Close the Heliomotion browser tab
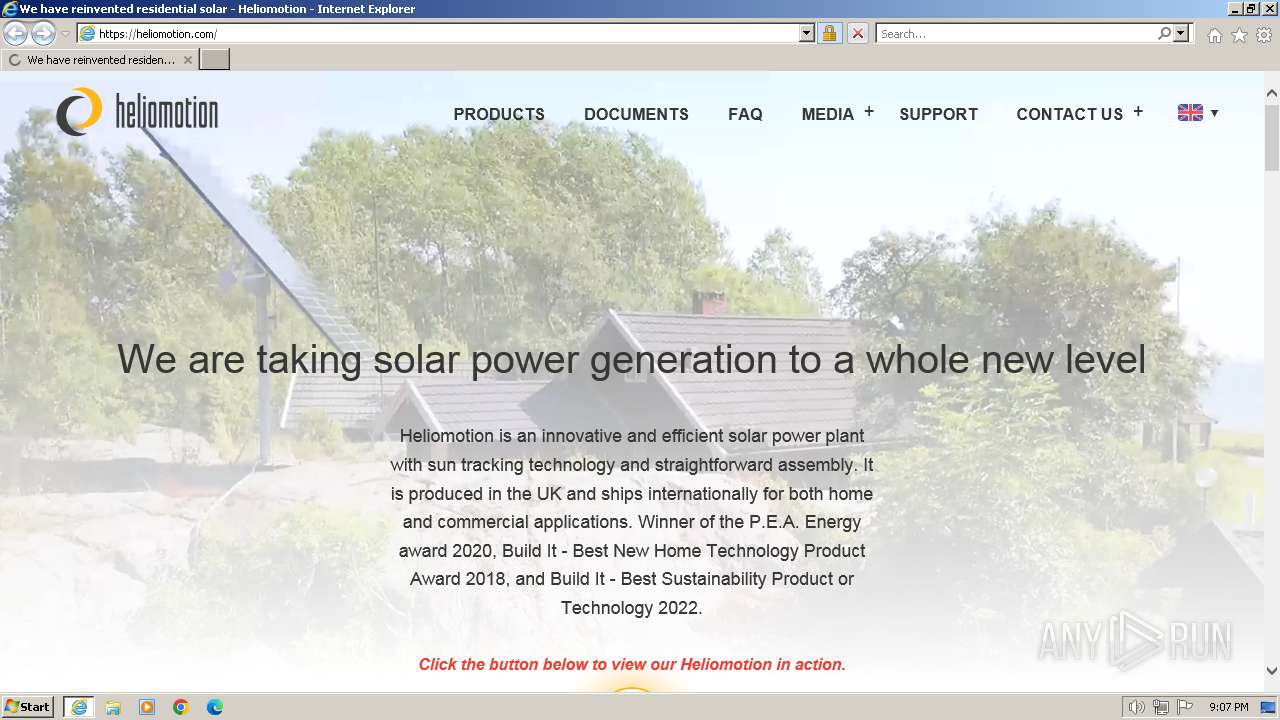 [187, 60]
